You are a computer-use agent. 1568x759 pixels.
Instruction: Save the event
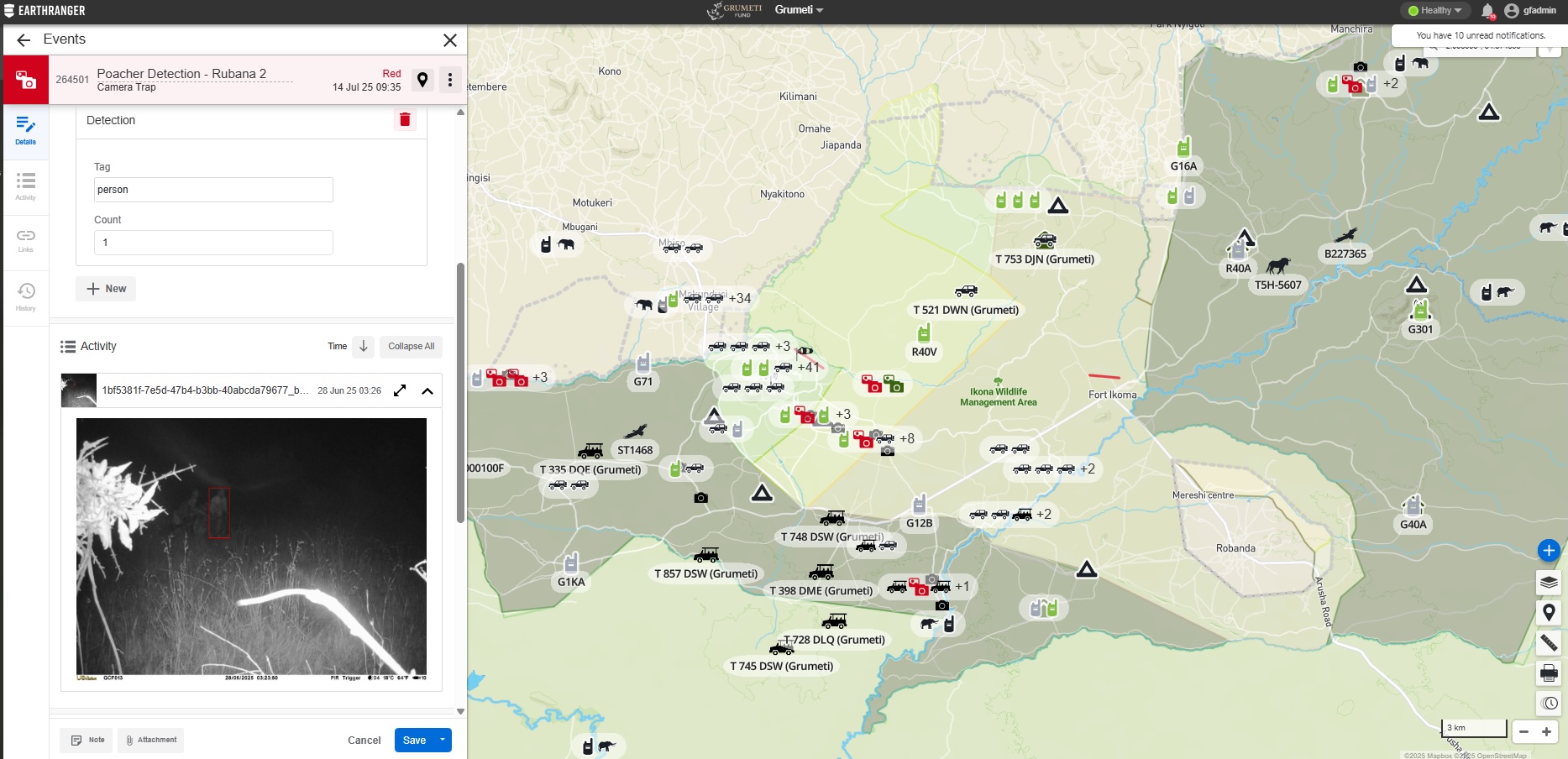click(414, 740)
